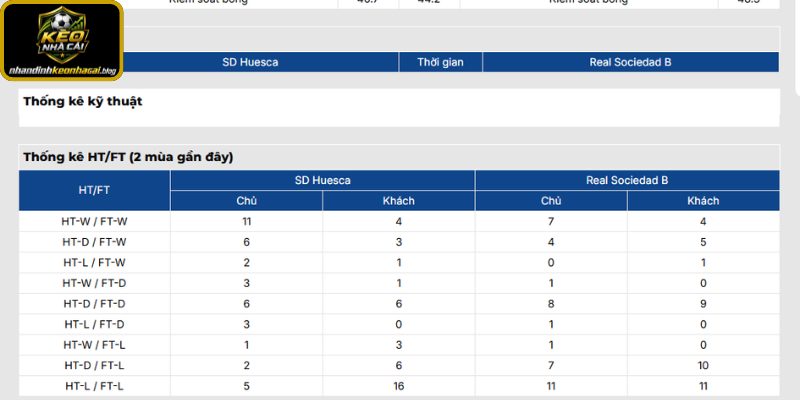
Task: Click SD Huesca Chủ value "3" in HT-L / FT-D row
Action: point(246,324)
